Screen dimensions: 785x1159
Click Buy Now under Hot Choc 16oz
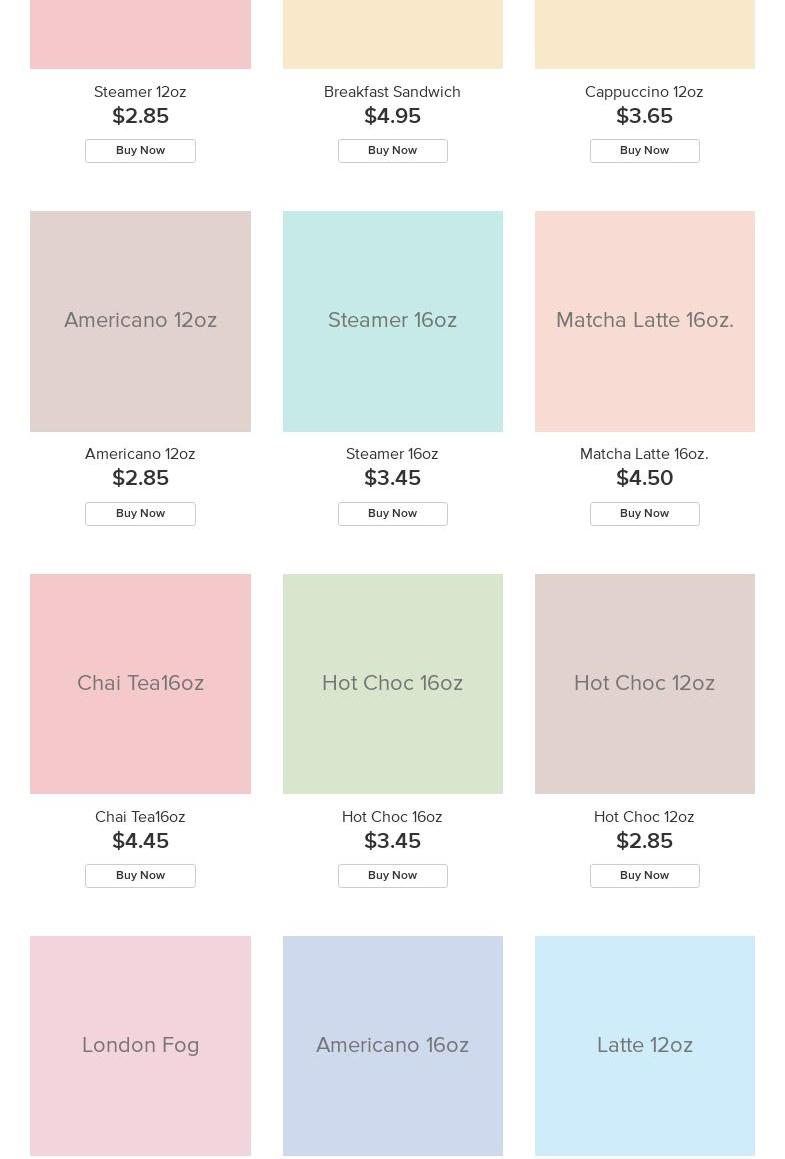[x=392, y=876]
